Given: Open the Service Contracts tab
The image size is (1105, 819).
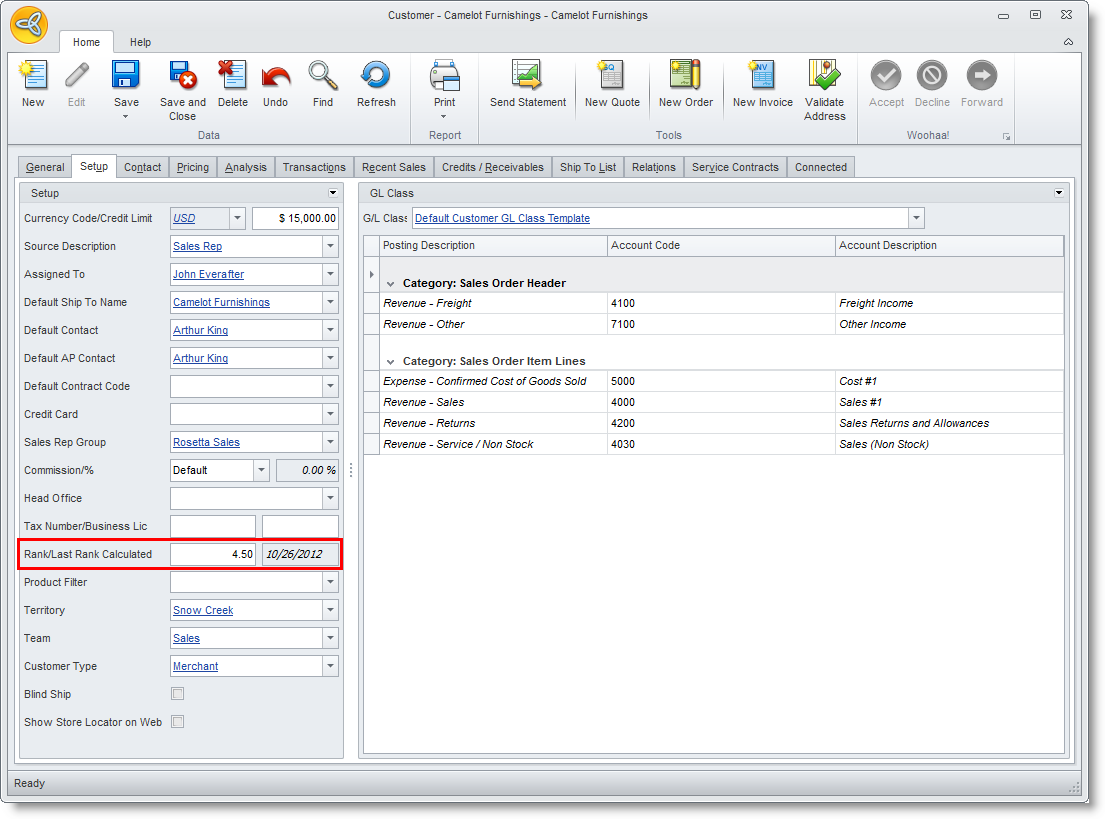Looking at the screenshot, I should pyautogui.click(x=735, y=167).
